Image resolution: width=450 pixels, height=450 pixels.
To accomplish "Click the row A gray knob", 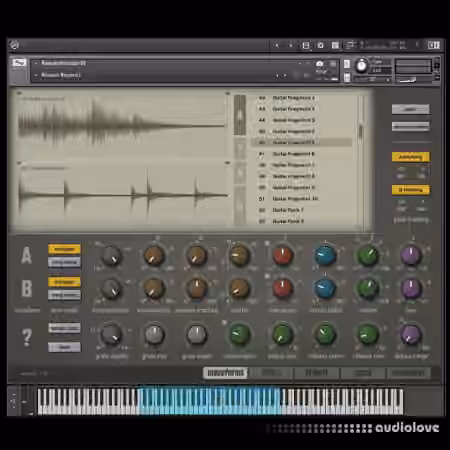I will pos(111,256).
